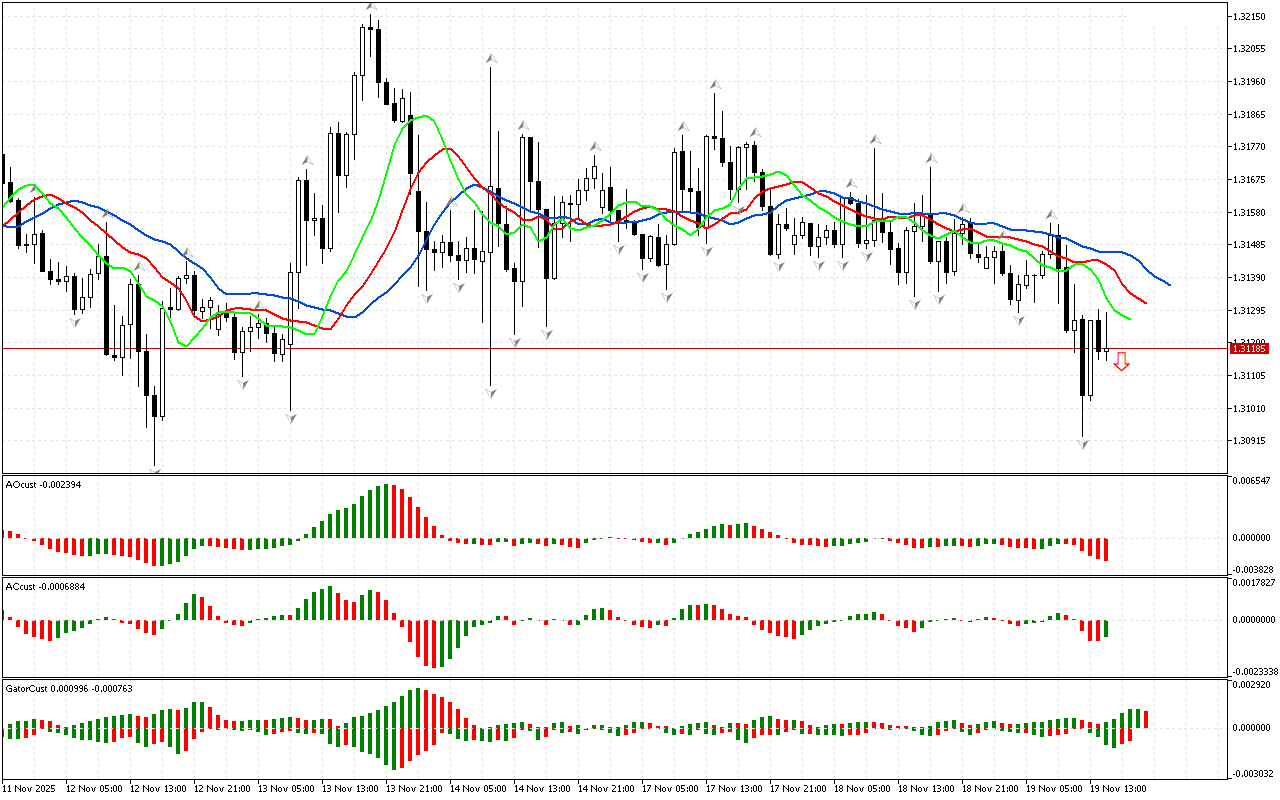Image resolution: width=1280 pixels, height=800 pixels.
Task: Select the right end of the green Alligator line
Action: [x=1130, y=320]
